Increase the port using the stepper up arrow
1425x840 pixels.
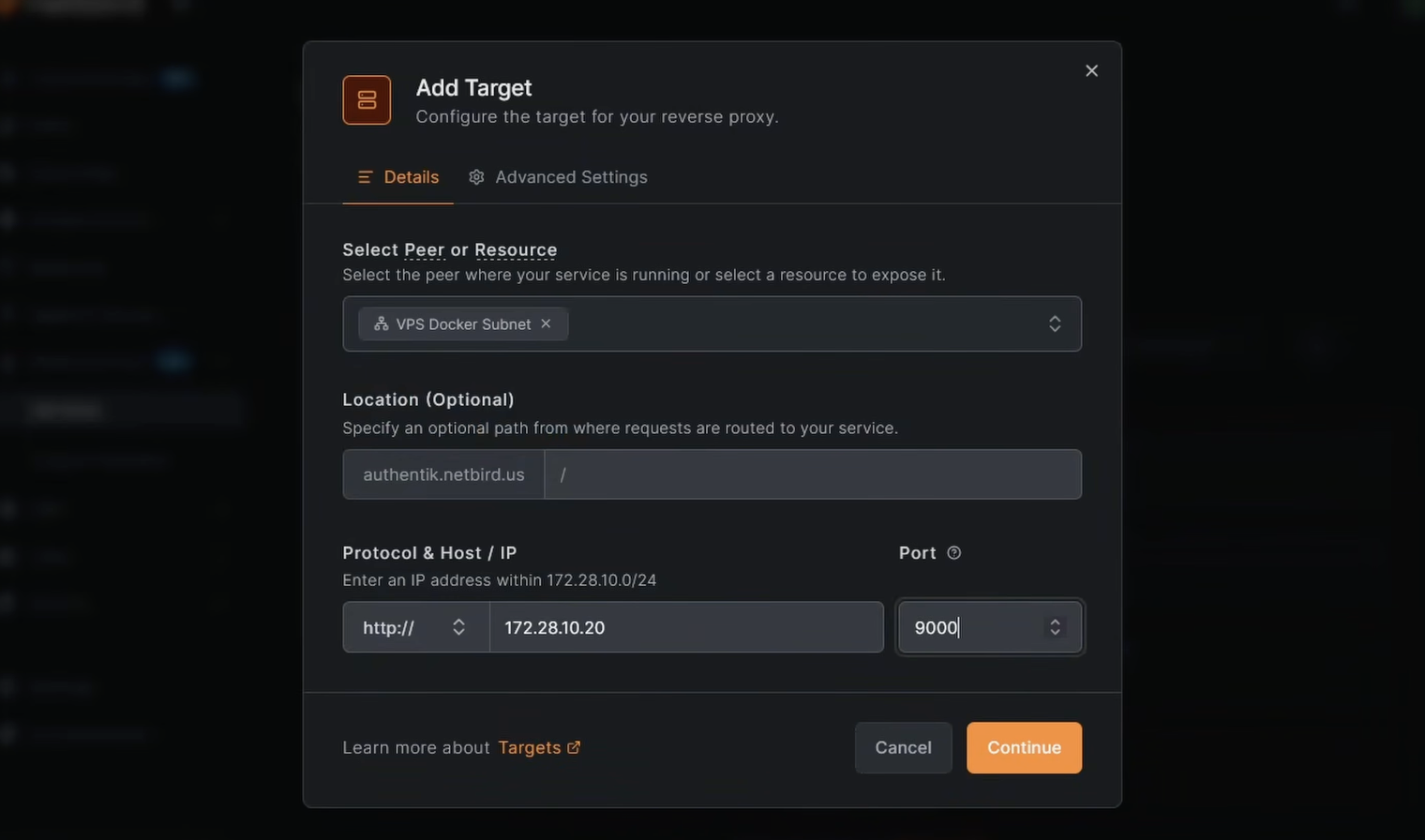pos(1055,621)
